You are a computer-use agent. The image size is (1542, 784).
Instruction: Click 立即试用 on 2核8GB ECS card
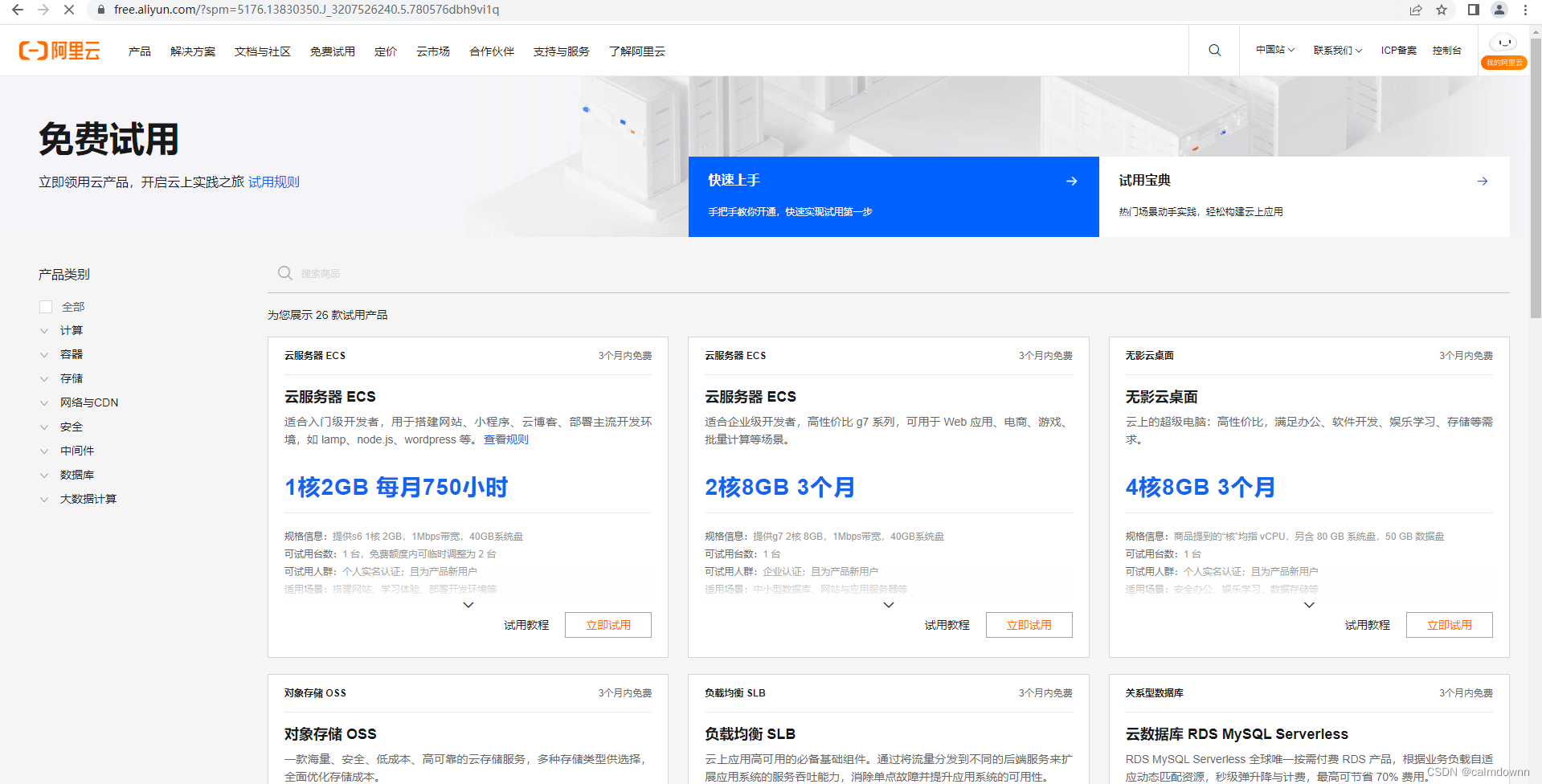click(x=1029, y=625)
